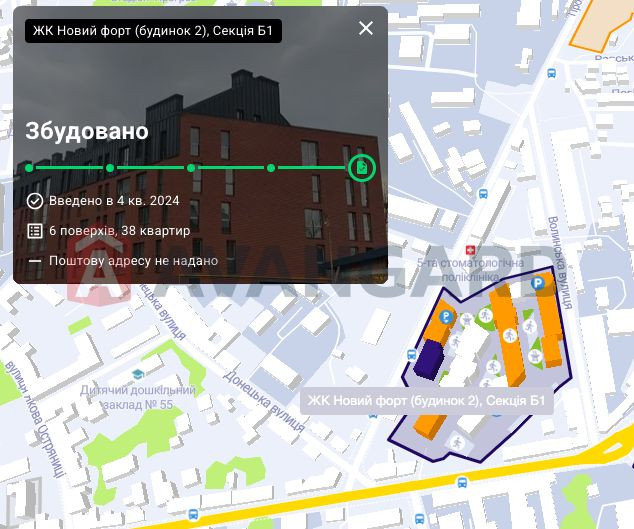Screen dimensions: 634x529
Task: Click the sports icon at the complex's southern tip
Action: [457, 441]
